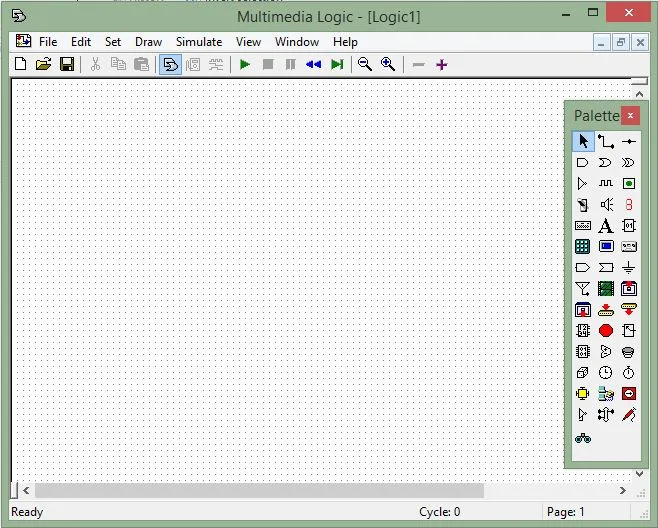The width and height of the screenshot is (658, 528).
Task: Select the wire node junction tool
Action: (x=629, y=141)
